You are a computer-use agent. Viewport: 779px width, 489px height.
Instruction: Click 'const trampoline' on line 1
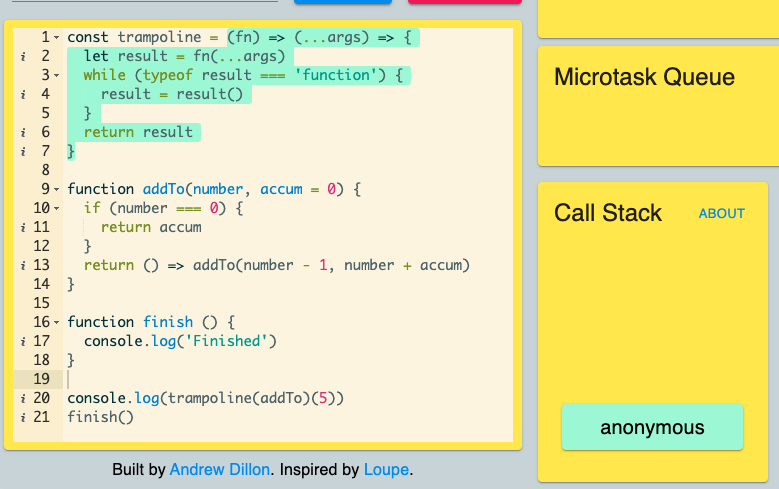click(134, 37)
